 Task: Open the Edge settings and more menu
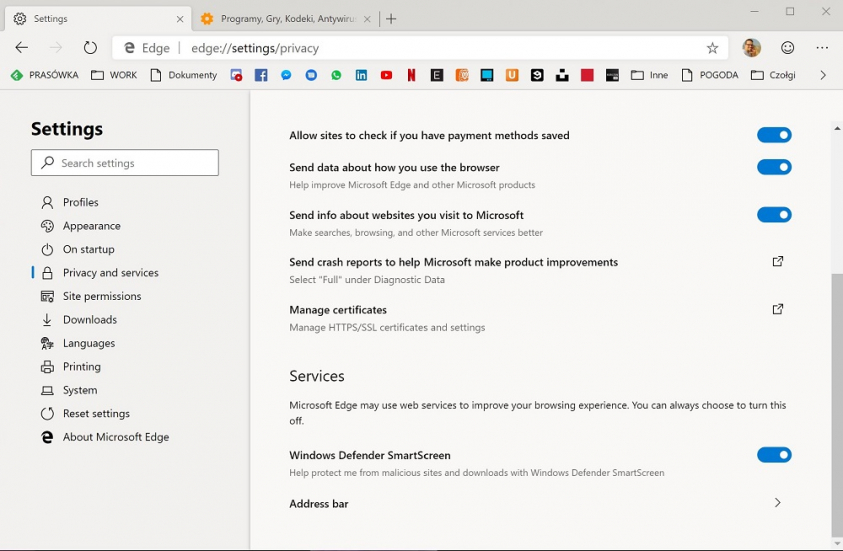(x=822, y=48)
